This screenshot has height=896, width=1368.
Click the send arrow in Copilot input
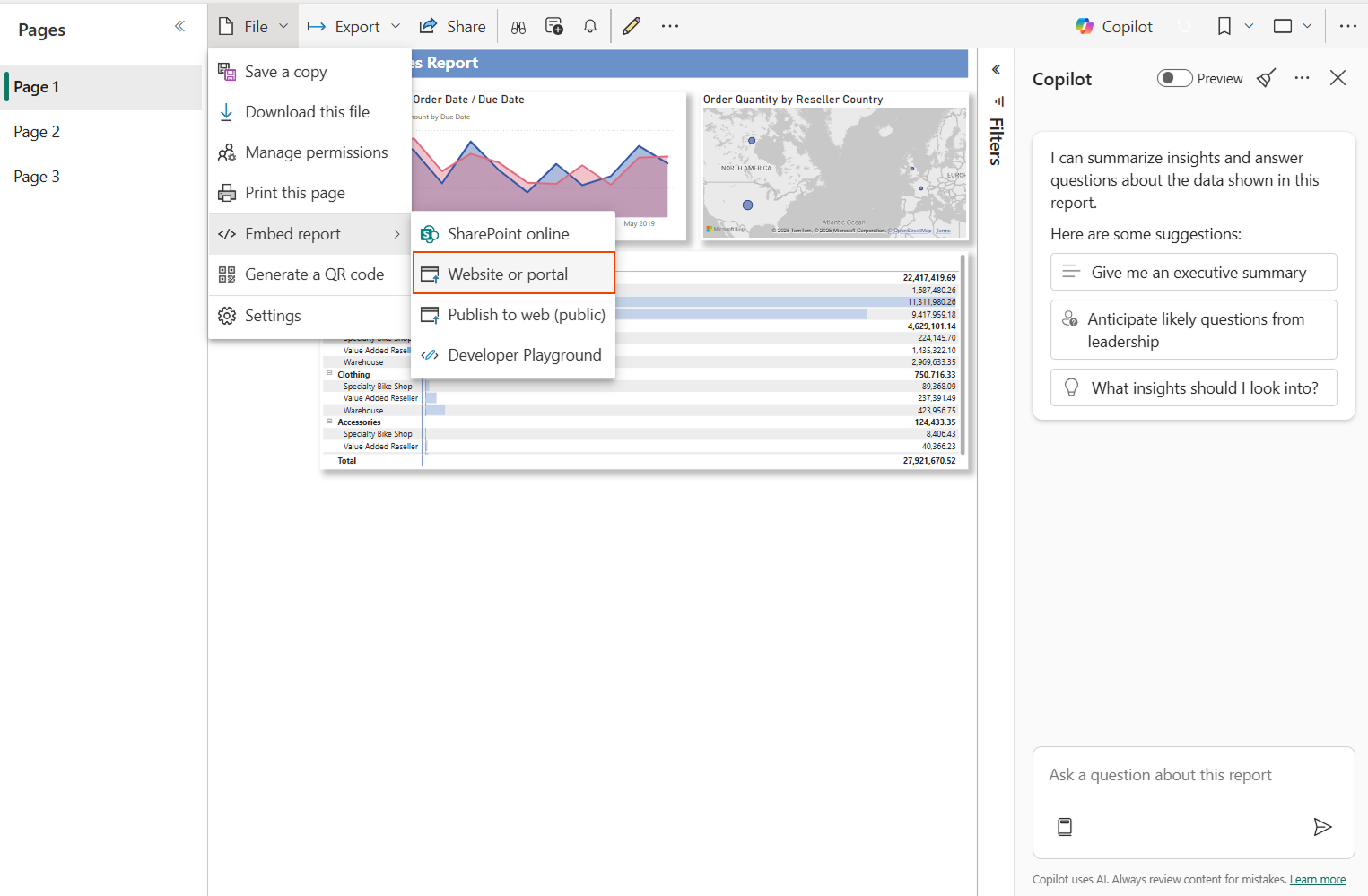click(1321, 827)
